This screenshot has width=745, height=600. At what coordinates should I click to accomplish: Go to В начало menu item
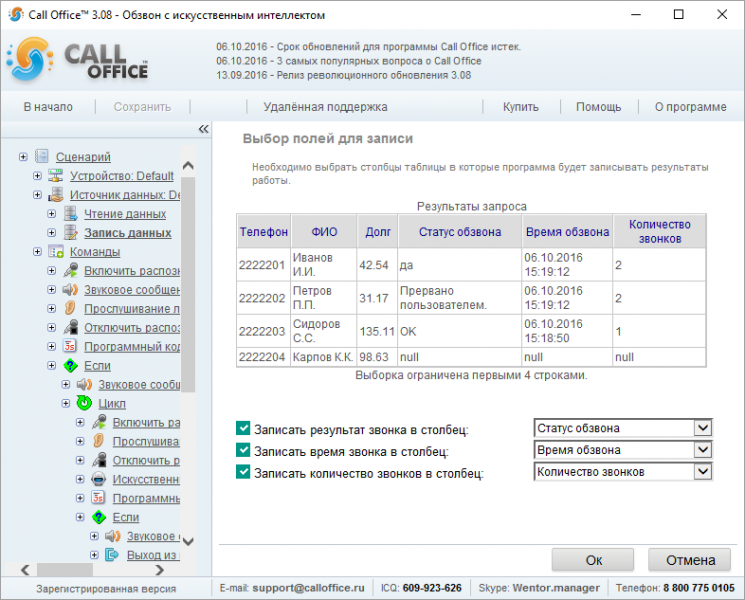48,107
